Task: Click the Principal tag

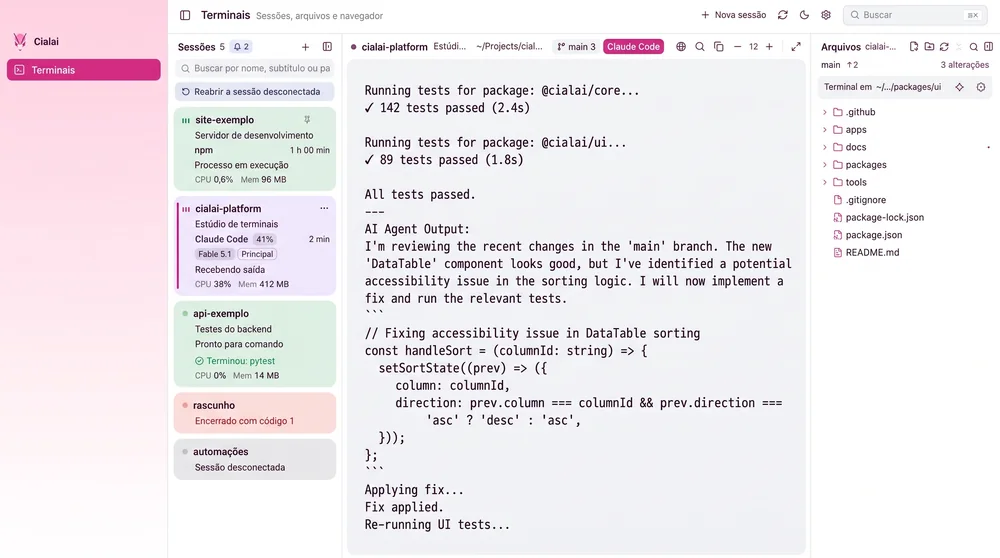Action: 257,254
